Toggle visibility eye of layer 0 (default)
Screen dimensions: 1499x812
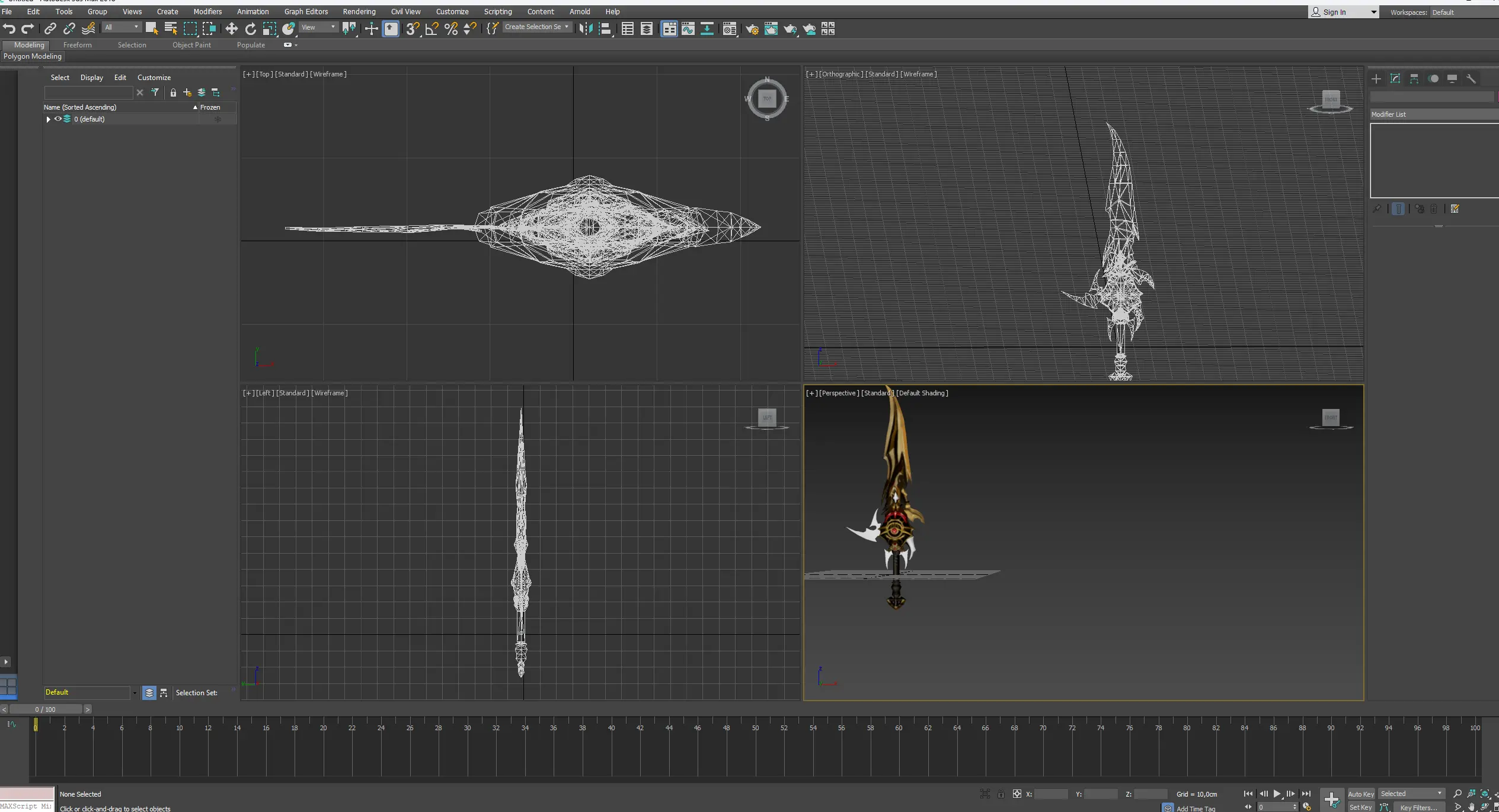click(x=58, y=119)
